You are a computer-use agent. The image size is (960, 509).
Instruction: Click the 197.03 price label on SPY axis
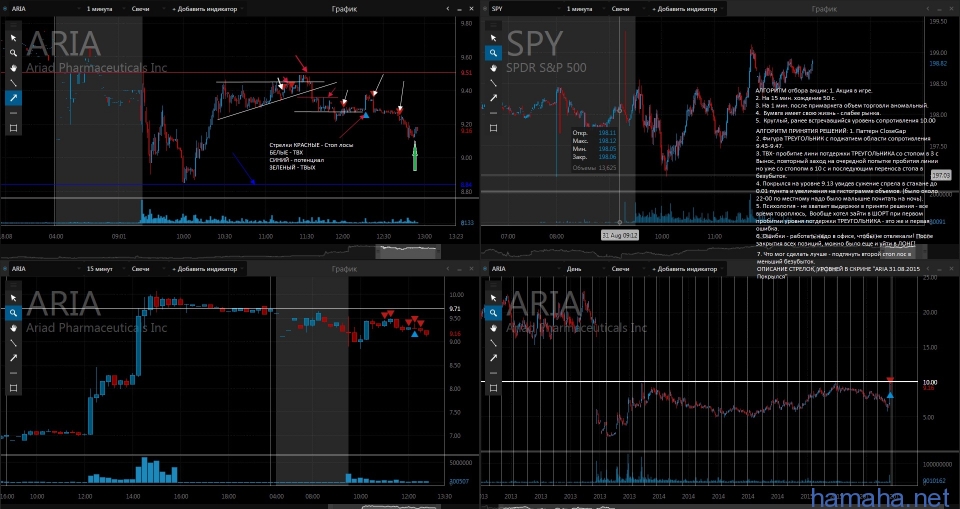point(943,175)
